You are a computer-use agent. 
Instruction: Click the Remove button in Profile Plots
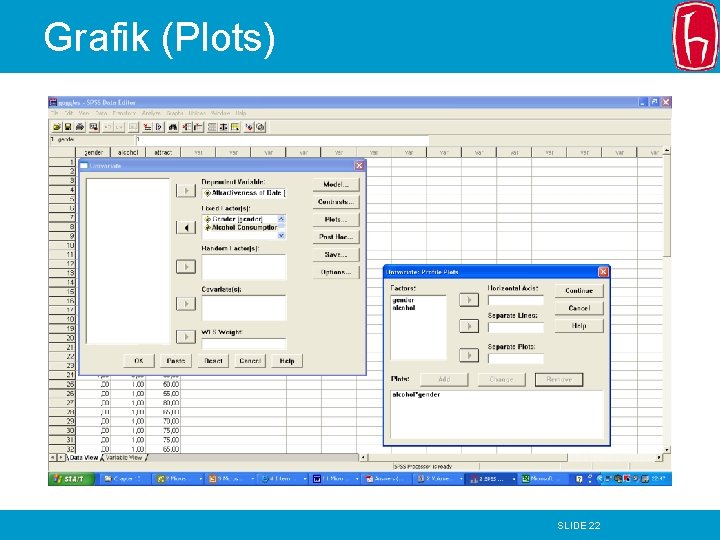coord(559,380)
